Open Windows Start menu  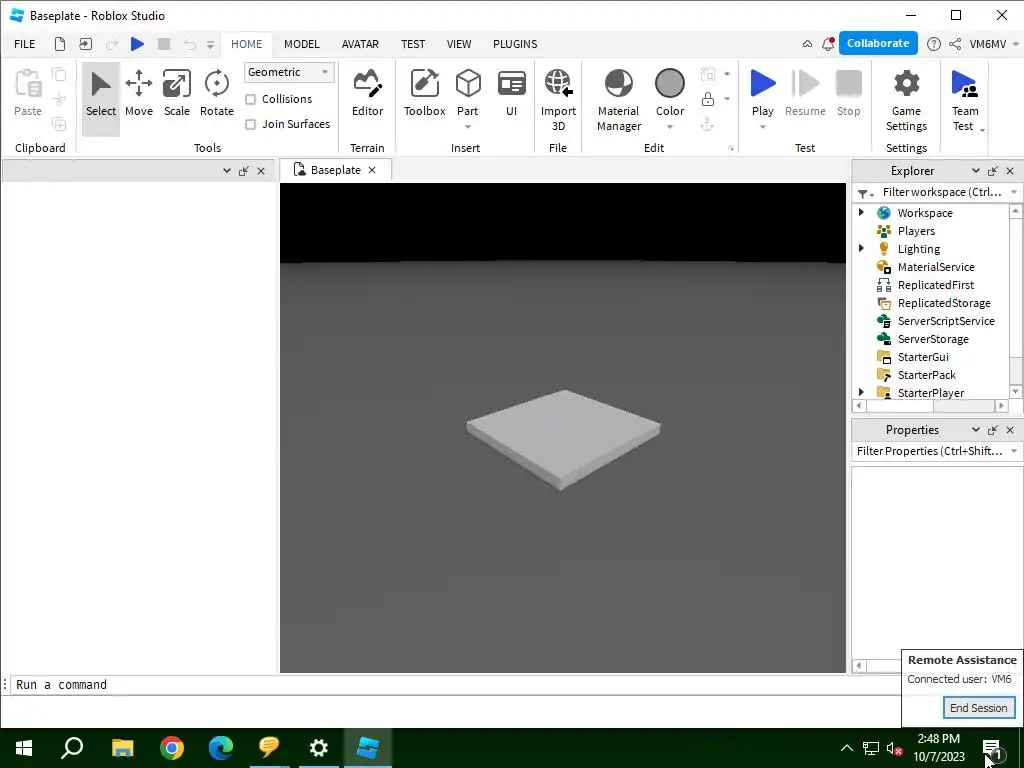point(24,748)
